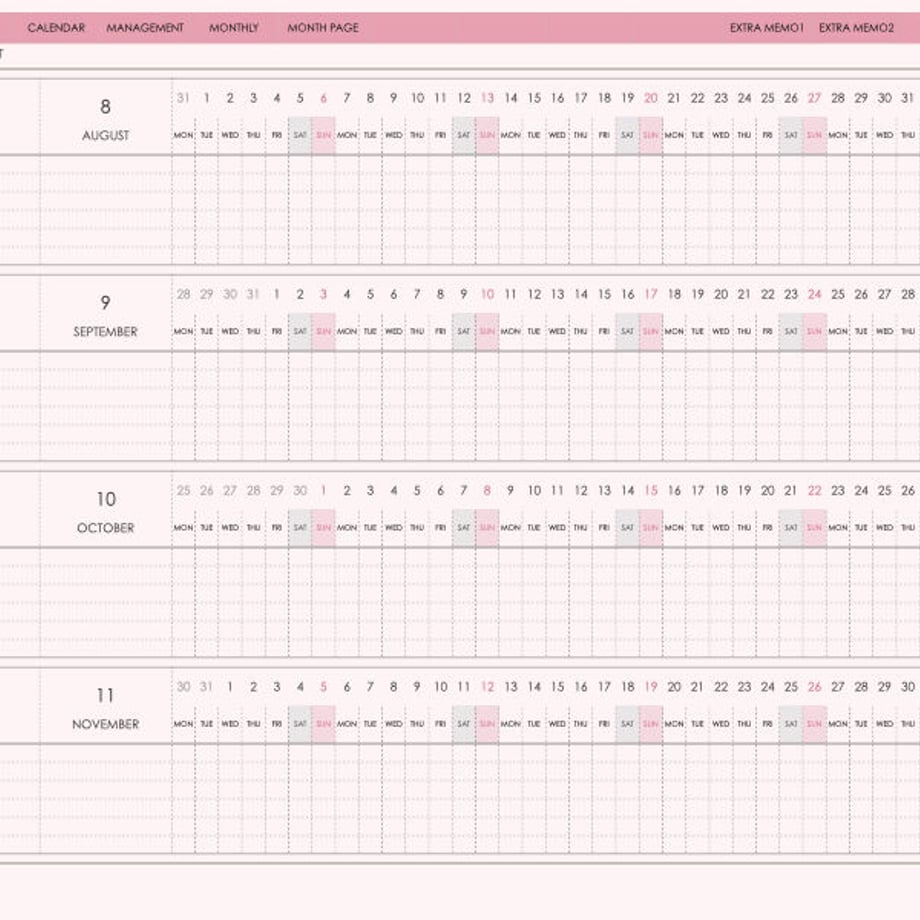Select the large 8 month number

pos(106,107)
